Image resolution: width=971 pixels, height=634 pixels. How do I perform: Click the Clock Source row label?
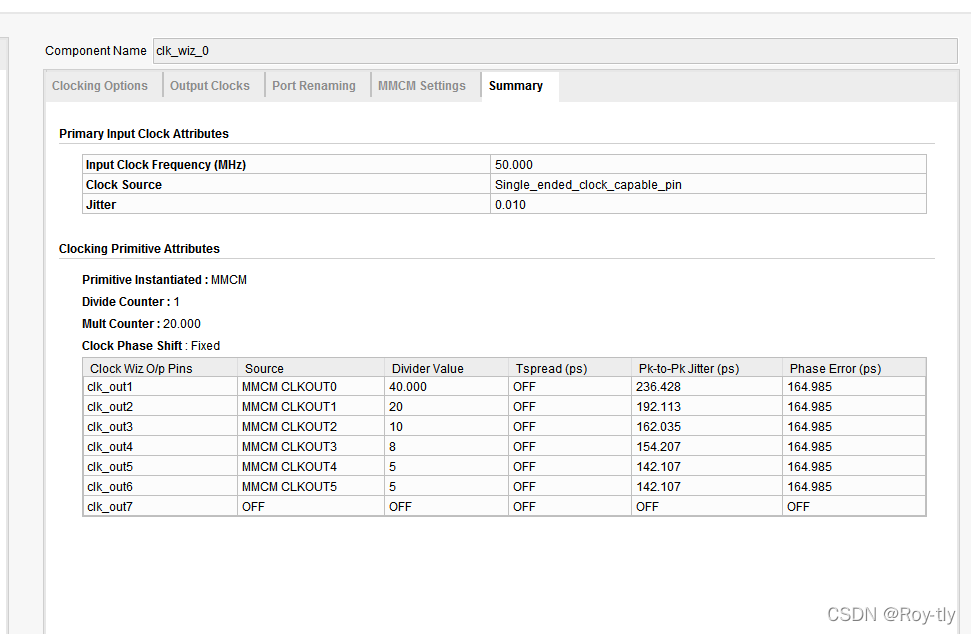[124, 185]
